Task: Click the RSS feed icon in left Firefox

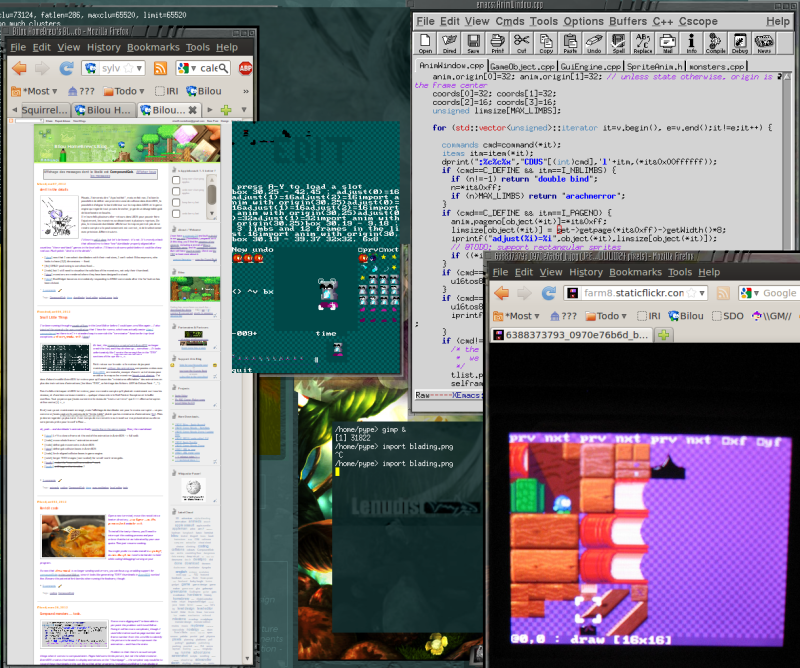Action: coord(160,68)
